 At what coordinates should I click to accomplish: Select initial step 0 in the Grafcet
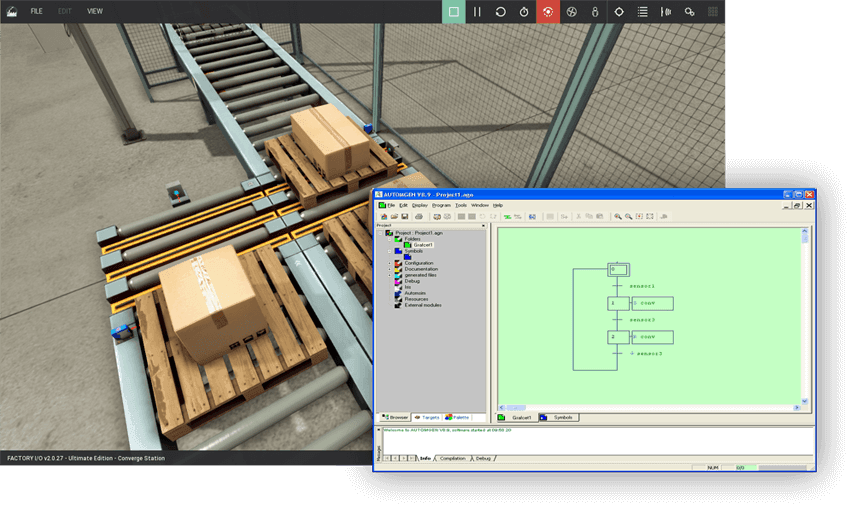pyautogui.click(x=619, y=269)
